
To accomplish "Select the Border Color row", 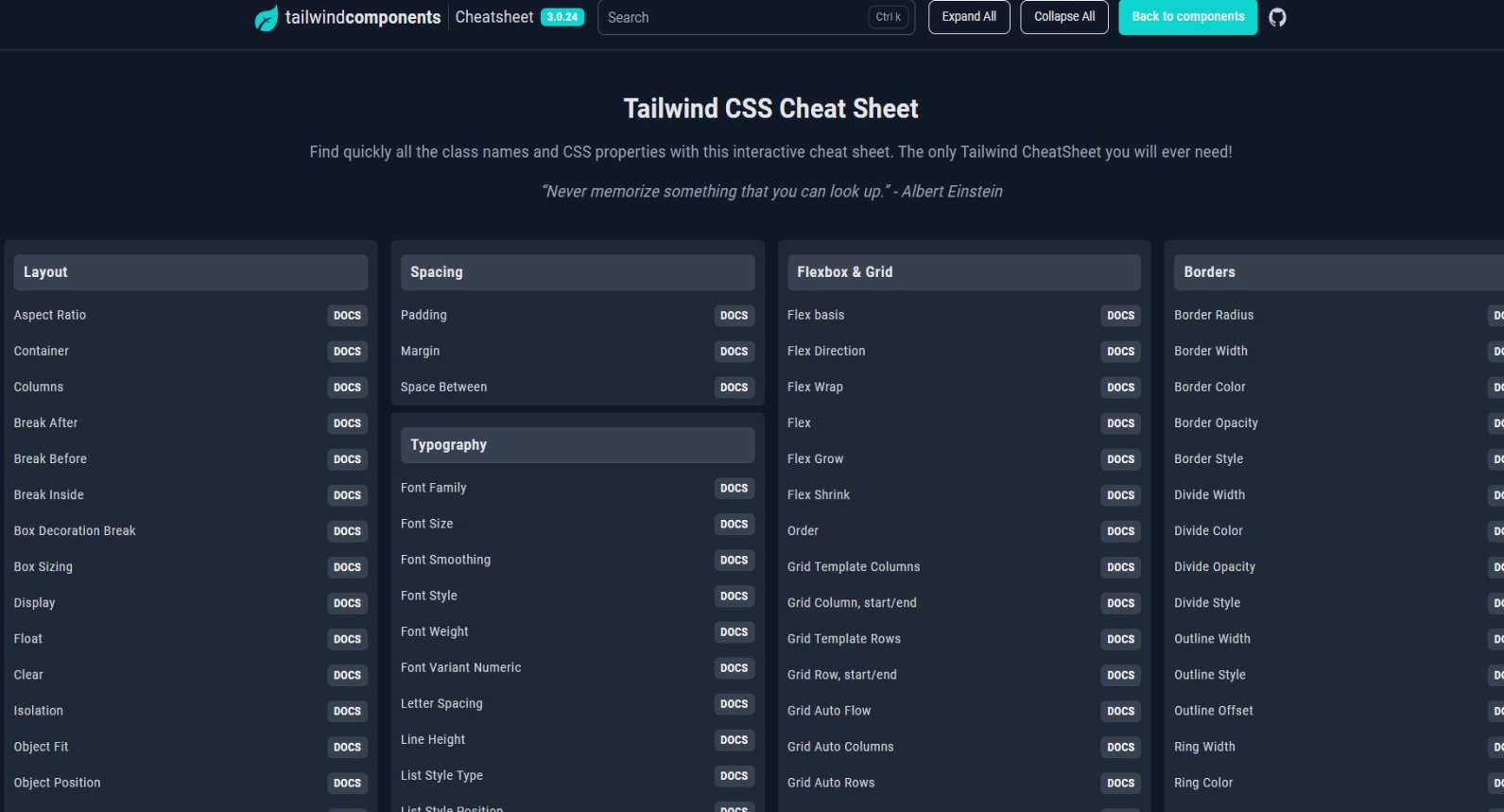I will pos(1339,388).
